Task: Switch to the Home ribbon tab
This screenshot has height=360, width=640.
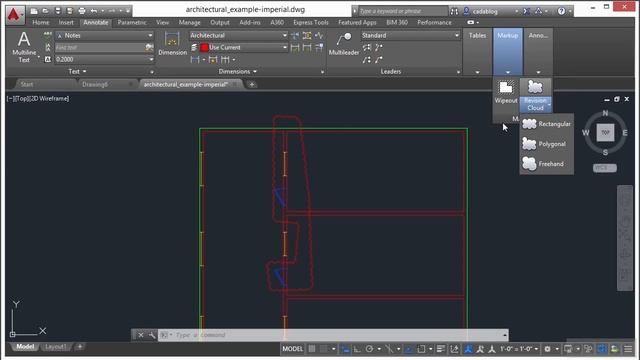Action: coord(40,22)
